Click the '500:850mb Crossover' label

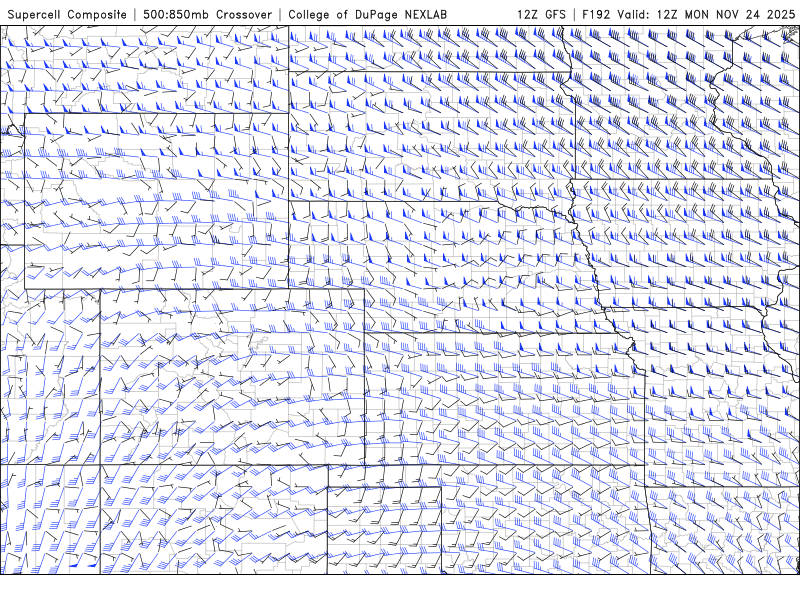[207, 15]
